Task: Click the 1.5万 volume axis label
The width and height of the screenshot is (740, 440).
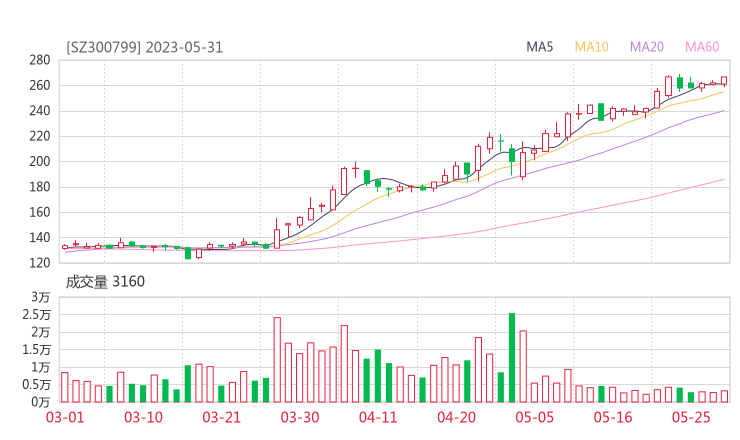Action: coord(36,349)
